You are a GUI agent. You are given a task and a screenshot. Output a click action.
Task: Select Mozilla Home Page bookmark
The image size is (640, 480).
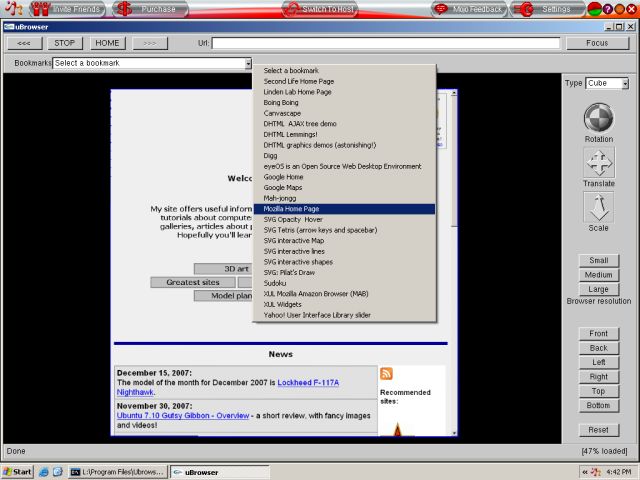point(344,209)
